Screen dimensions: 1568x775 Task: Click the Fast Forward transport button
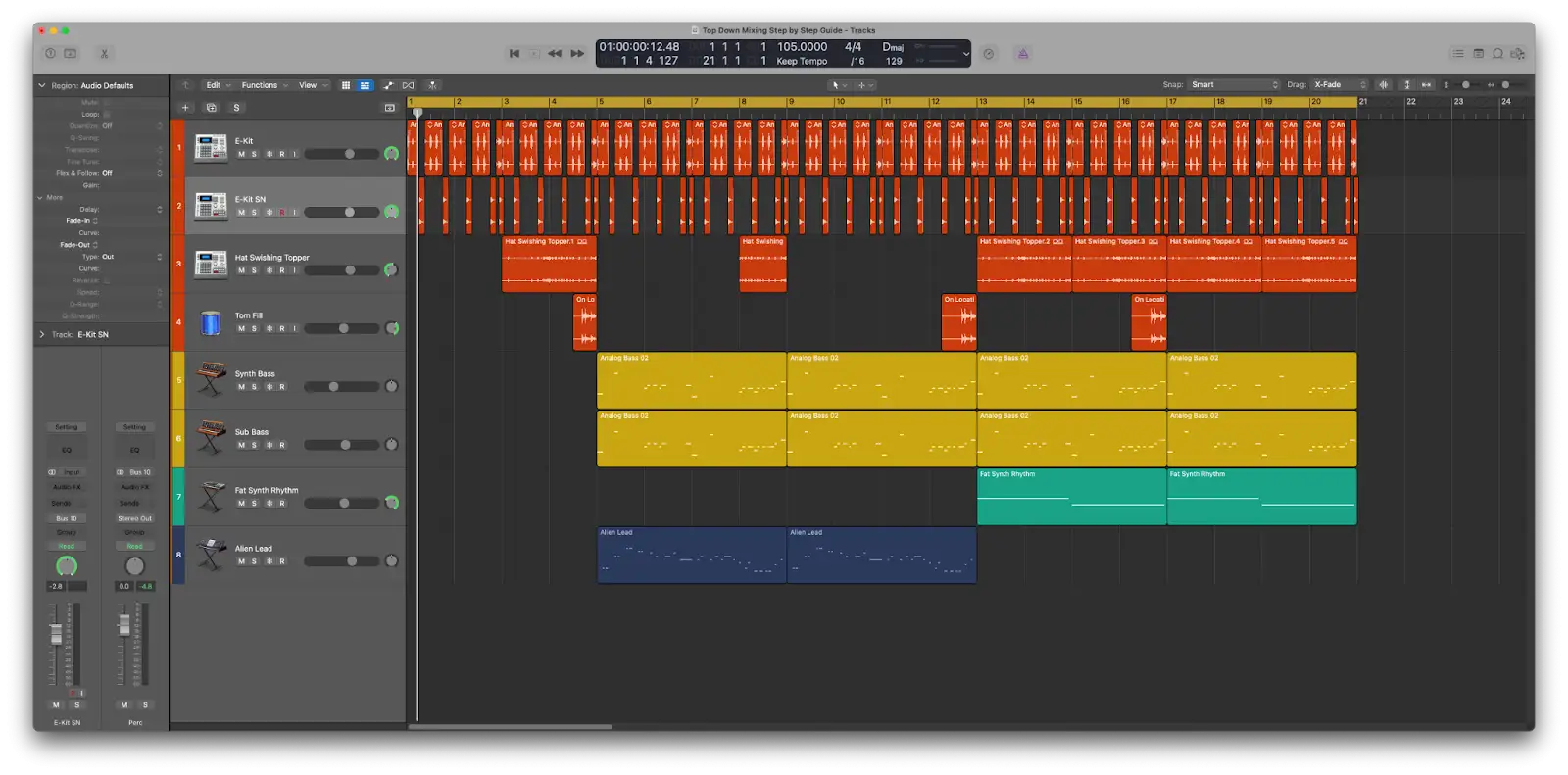coord(577,54)
